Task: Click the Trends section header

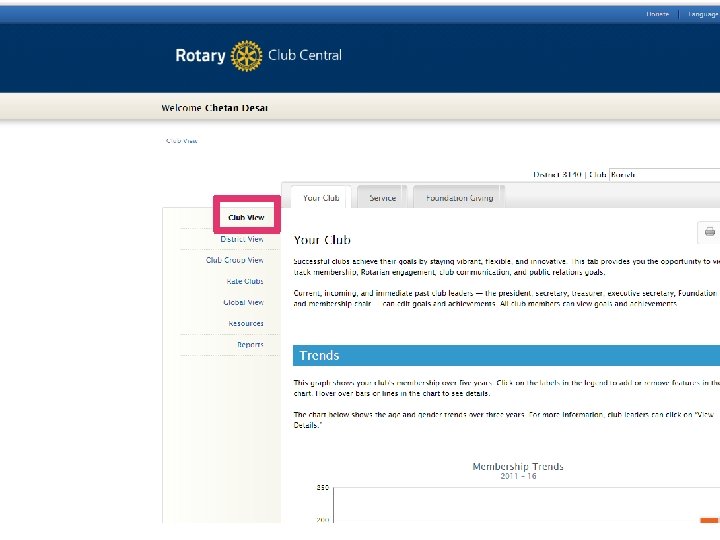Action: click(x=506, y=356)
